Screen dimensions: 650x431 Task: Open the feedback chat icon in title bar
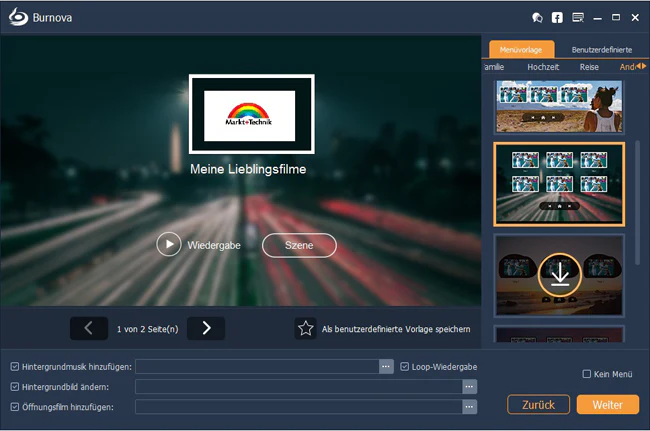tap(537, 18)
